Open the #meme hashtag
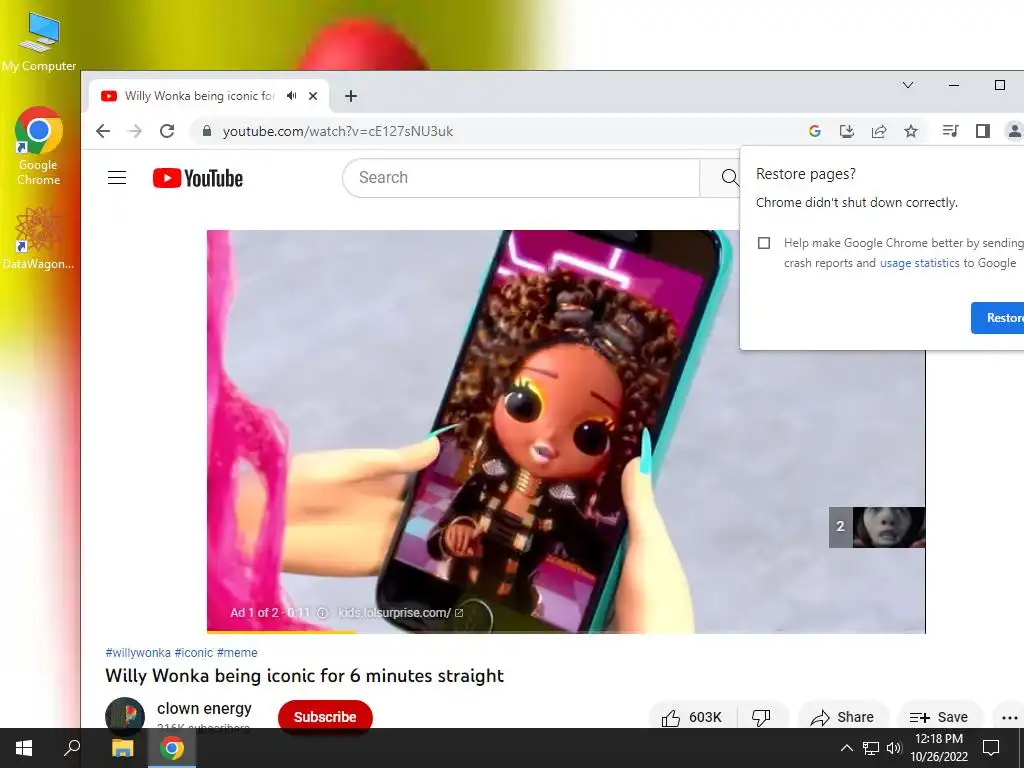Viewport: 1024px width, 768px height. [x=237, y=652]
